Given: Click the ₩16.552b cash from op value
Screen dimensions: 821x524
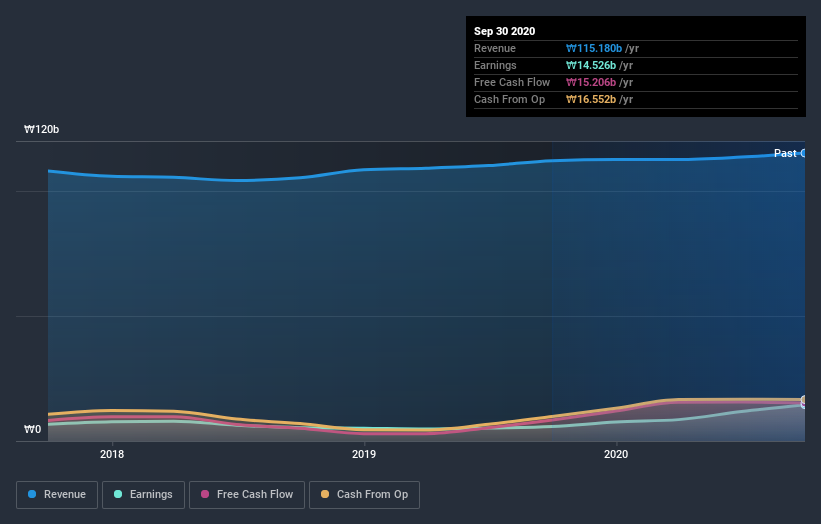Looking at the screenshot, I should (x=591, y=99).
